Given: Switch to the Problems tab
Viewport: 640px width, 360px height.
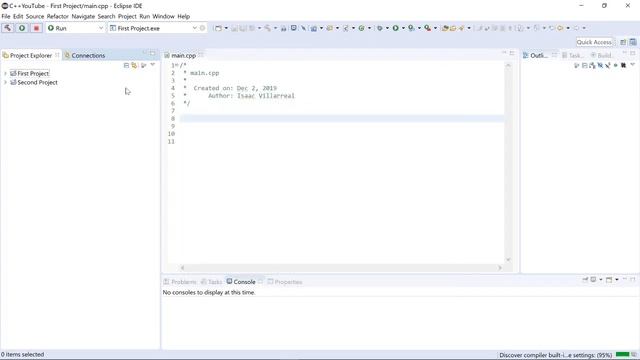Looking at the screenshot, I should tap(180, 282).
